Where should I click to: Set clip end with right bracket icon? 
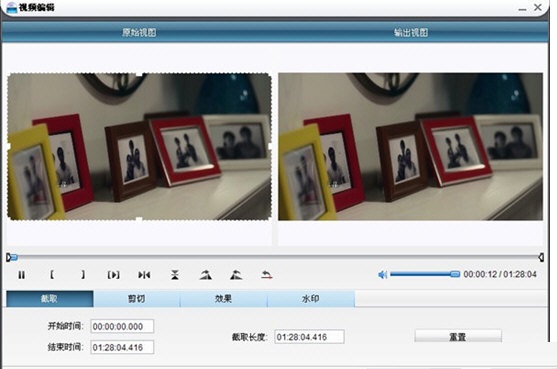pos(83,275)
